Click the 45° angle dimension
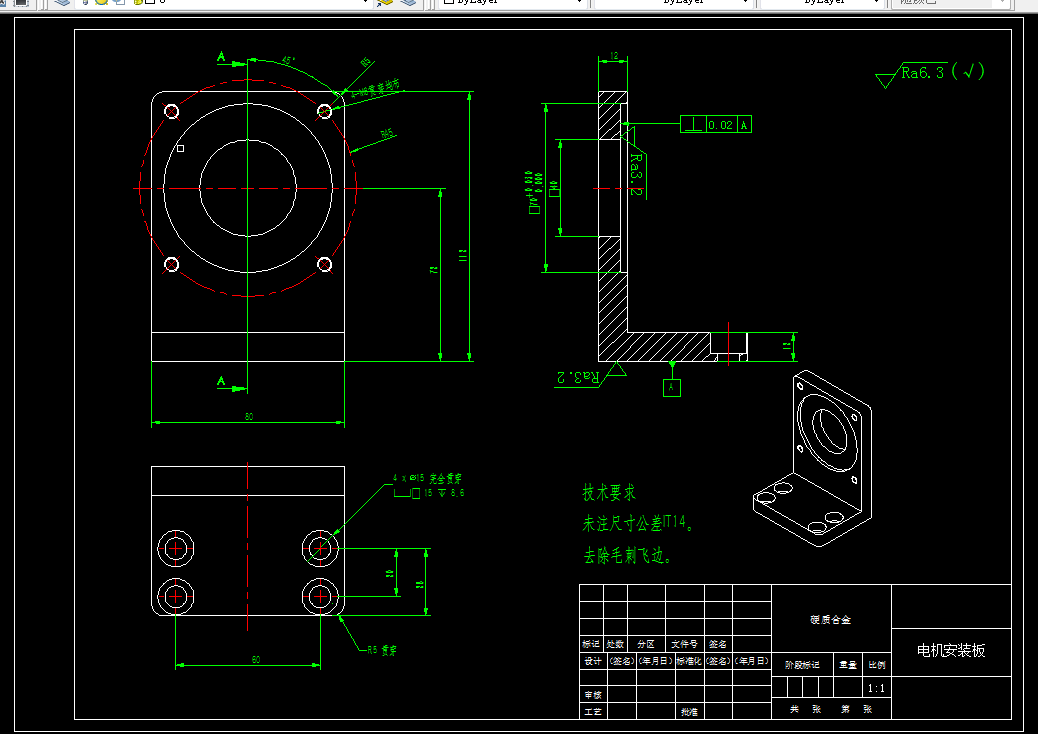The image size is (1038, 734). point(289,61)
